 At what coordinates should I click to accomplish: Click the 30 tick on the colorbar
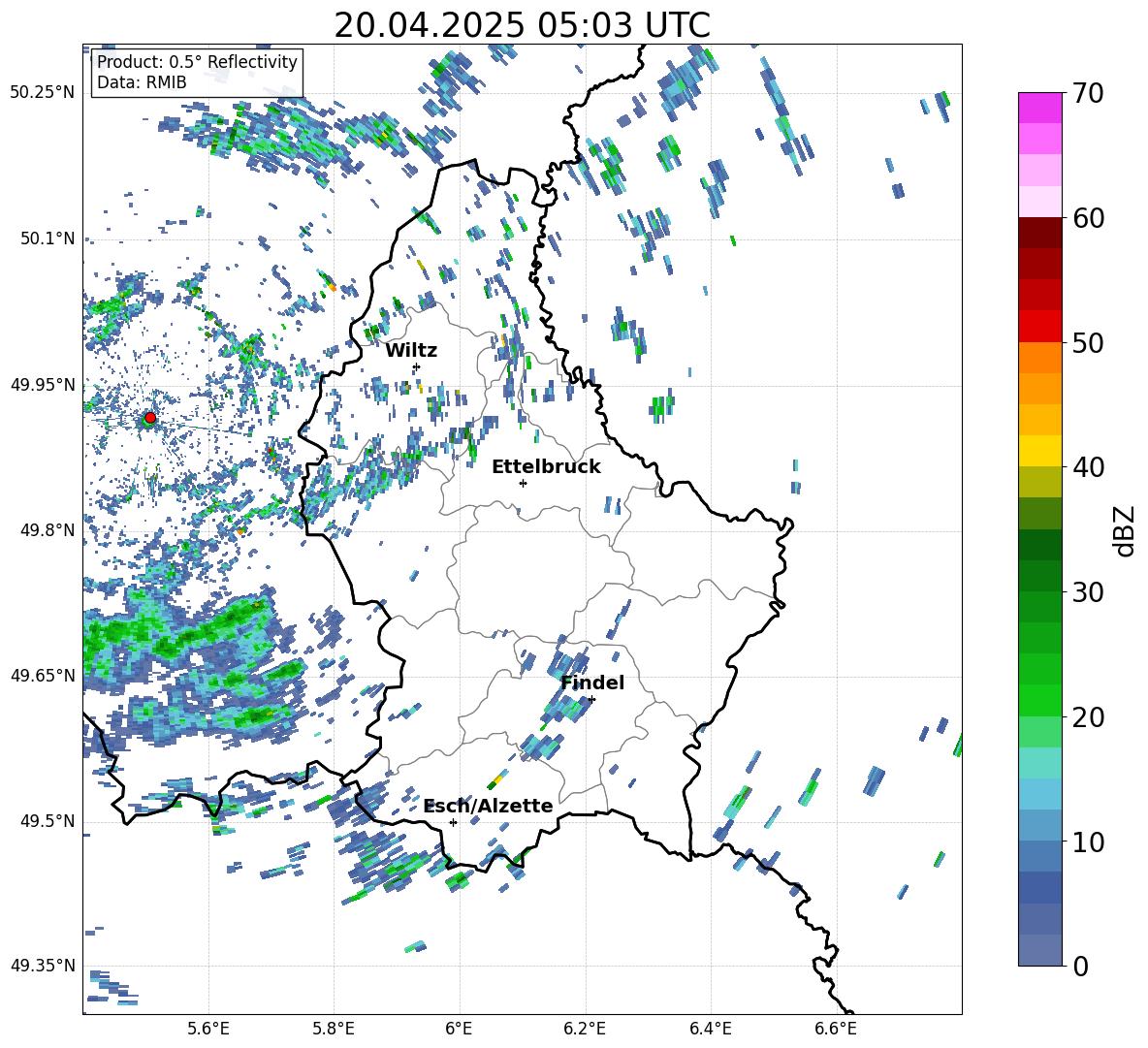[1088, 592]
